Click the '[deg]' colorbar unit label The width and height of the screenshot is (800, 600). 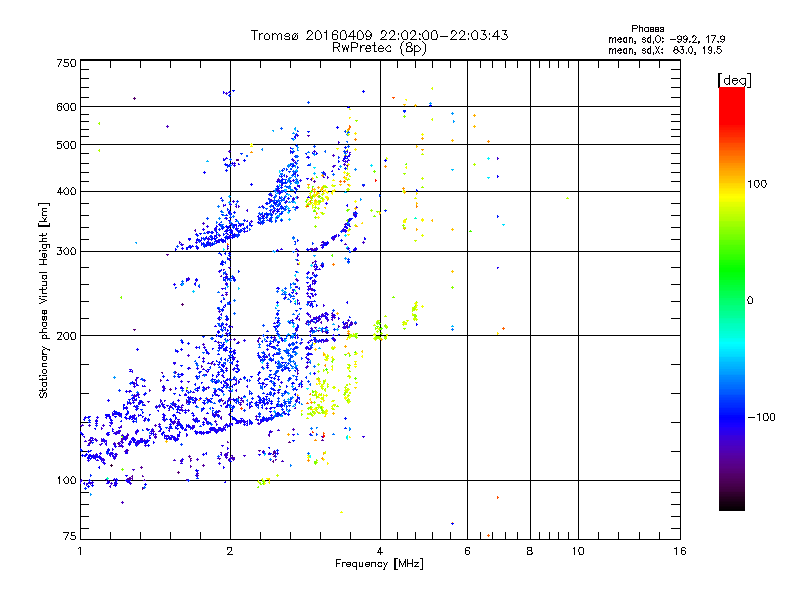(x=734, y=80)
